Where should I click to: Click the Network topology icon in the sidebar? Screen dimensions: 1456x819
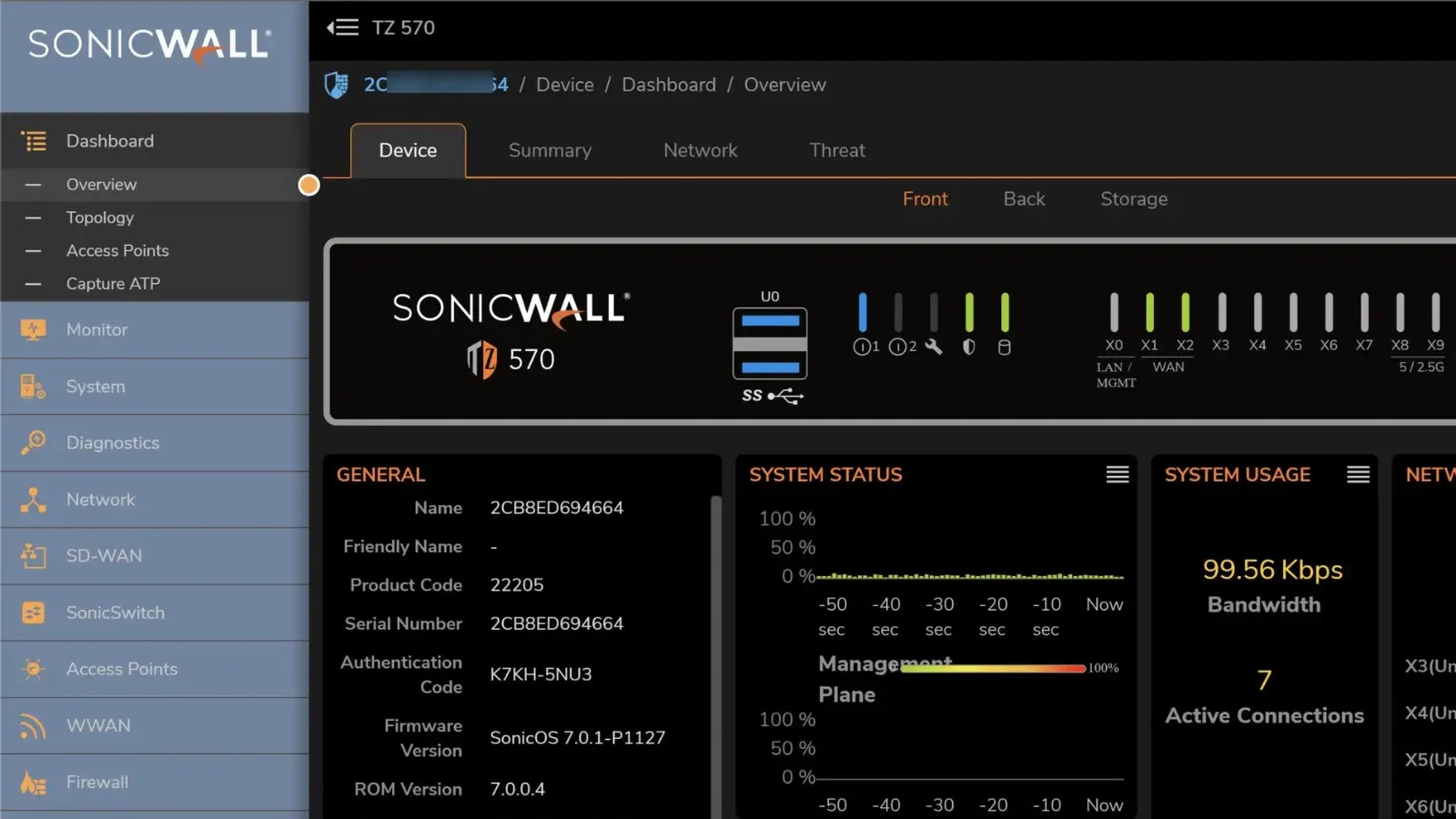point(34,500)
